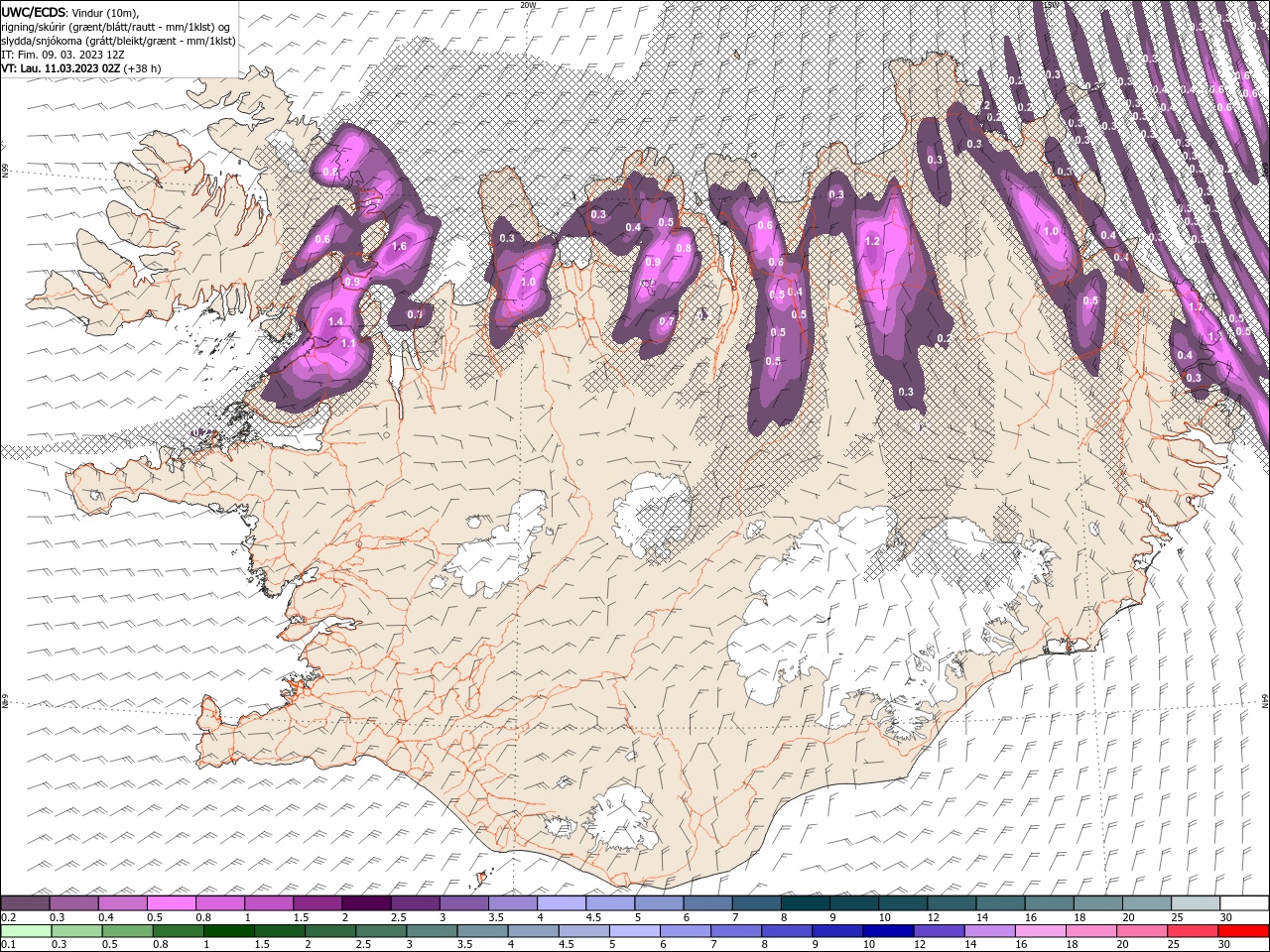Pick the darkest purple 2–2.5 snow legend swatch
The height and width of the screenshot is (952, 1270).
coord(366,903)
